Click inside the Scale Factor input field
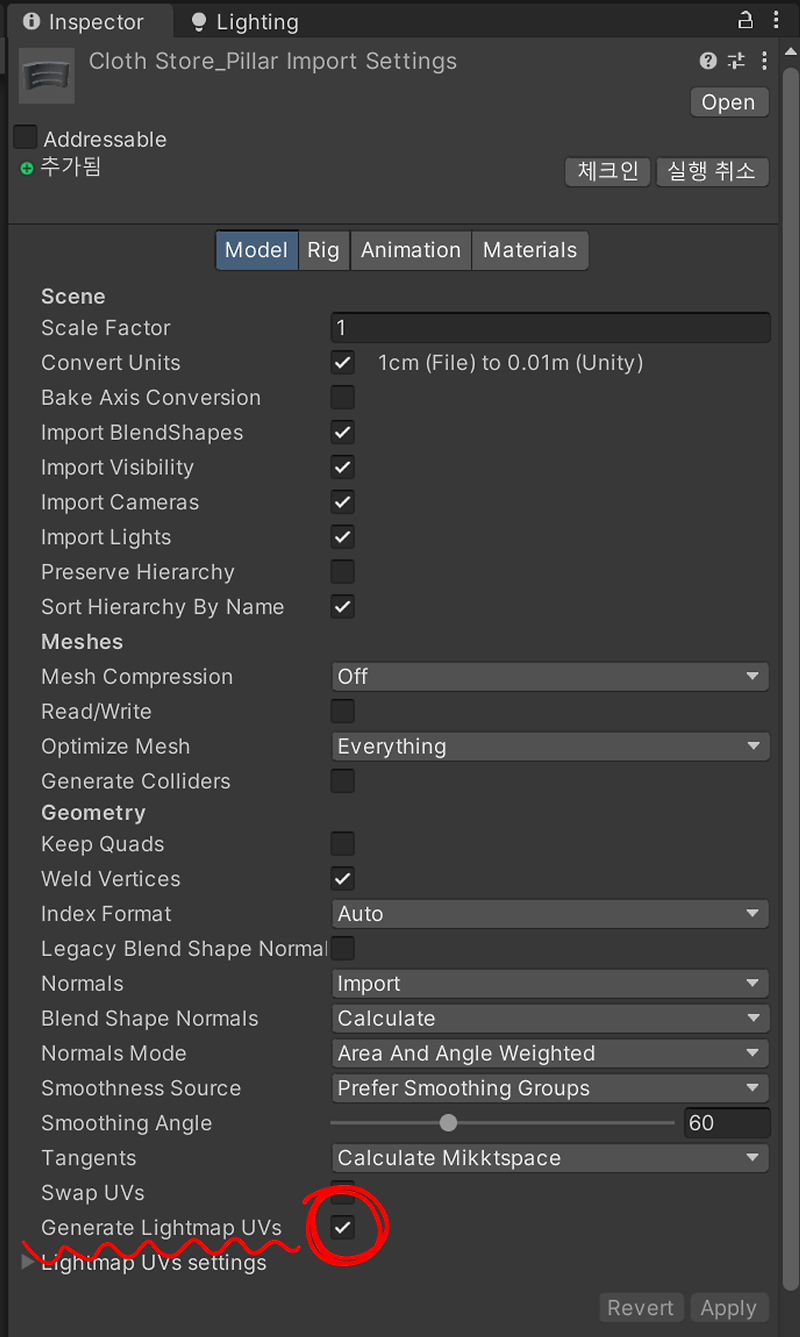The width and height of the screenshot is (800, 1337). point(550,327)
